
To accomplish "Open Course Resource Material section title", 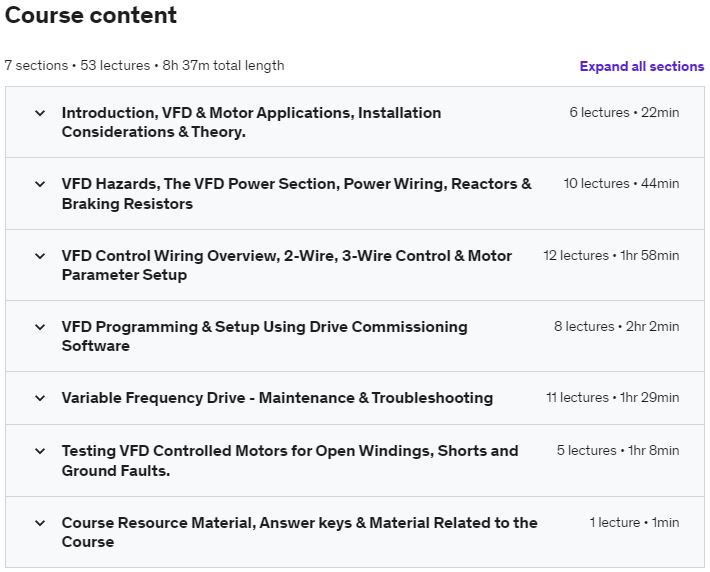I will point(299,532).
